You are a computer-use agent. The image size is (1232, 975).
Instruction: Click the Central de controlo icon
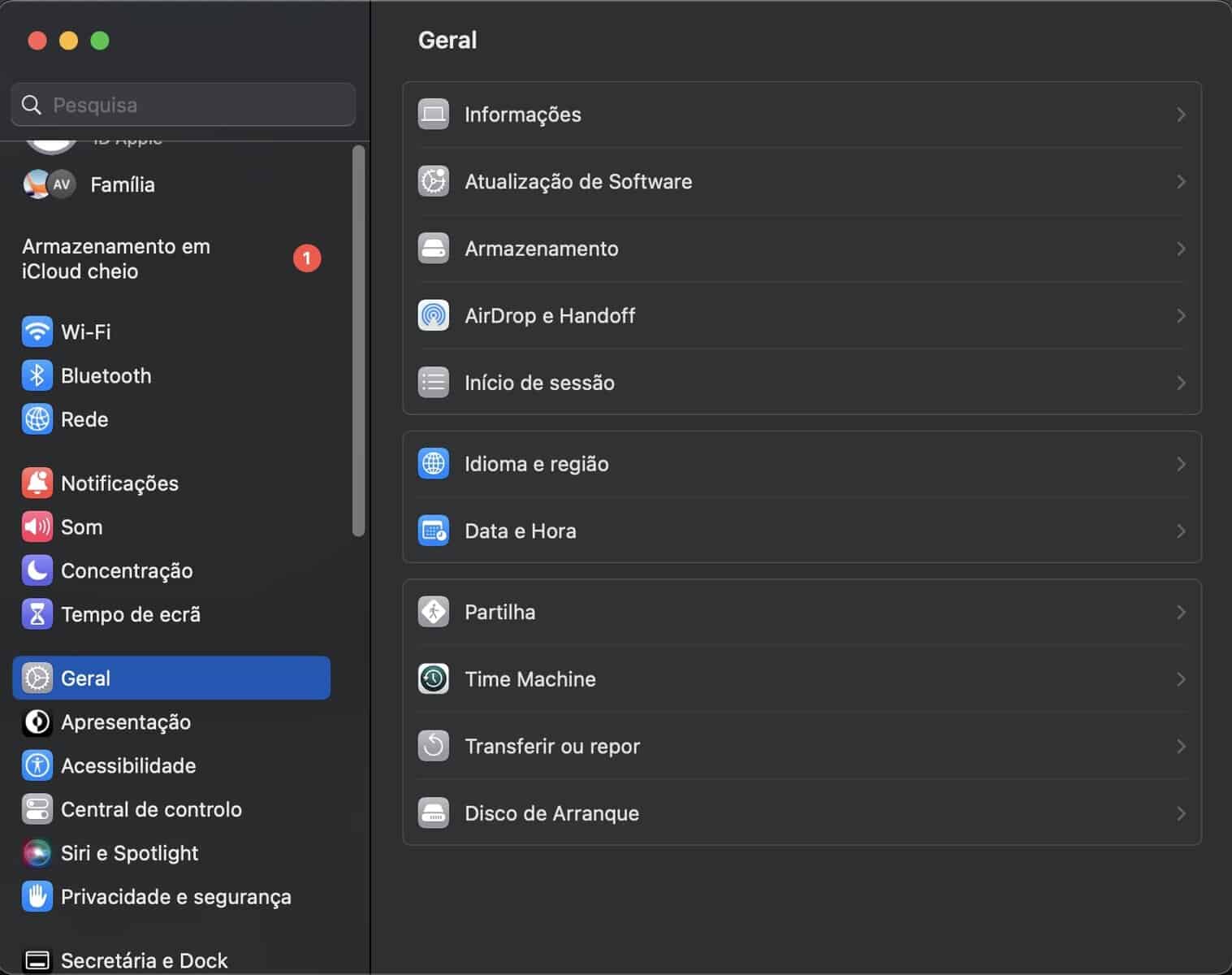pos(37,809)
